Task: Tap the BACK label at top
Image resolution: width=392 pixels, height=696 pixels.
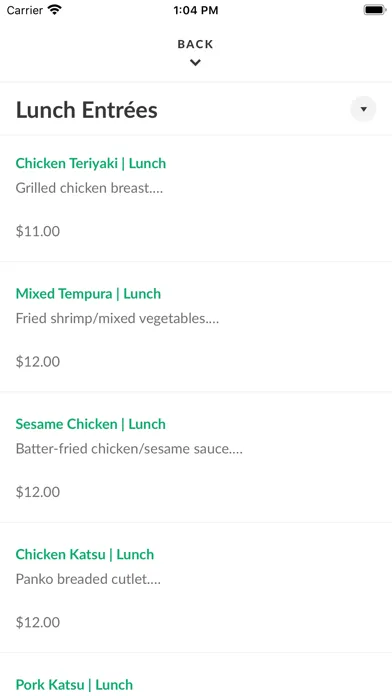Action: [195, 44]
